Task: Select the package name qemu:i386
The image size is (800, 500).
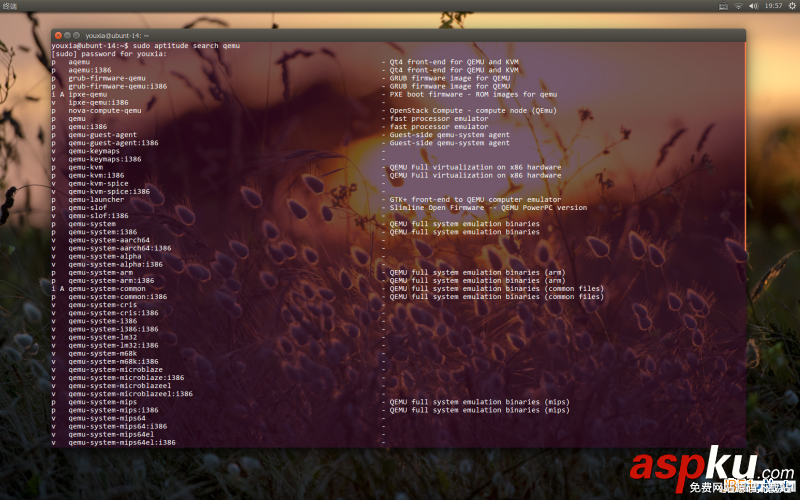Action: (x=88, y=127)
